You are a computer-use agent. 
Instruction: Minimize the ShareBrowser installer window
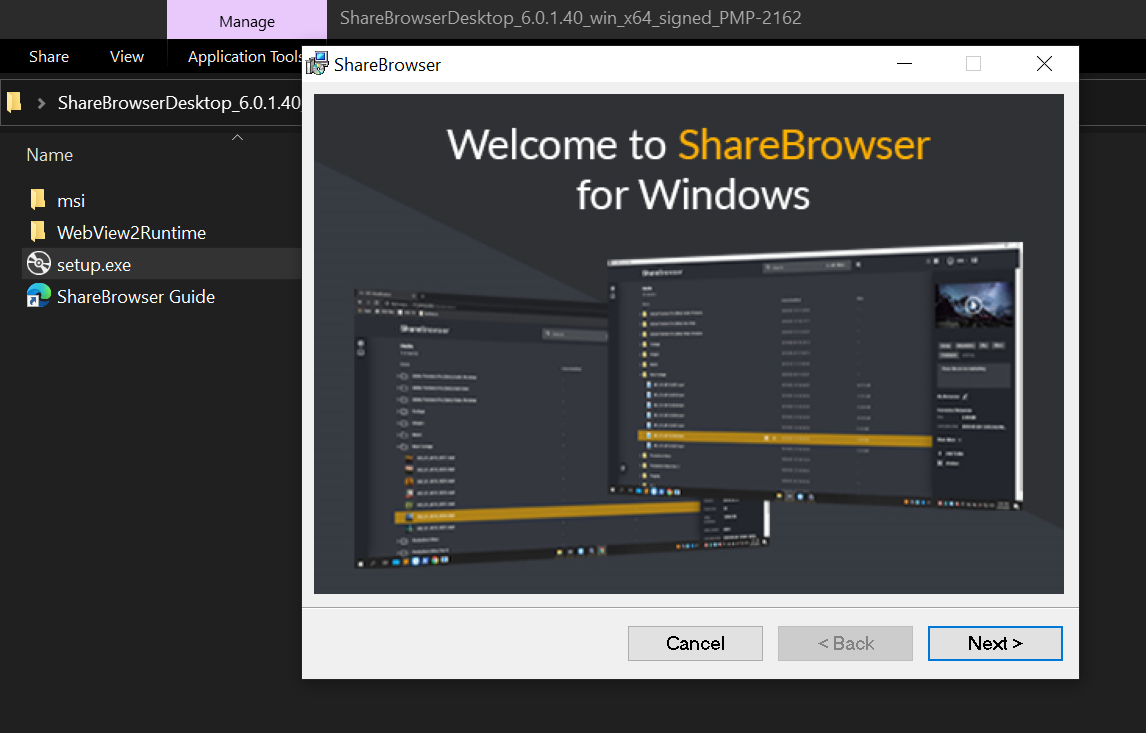[x=904, y=64]
